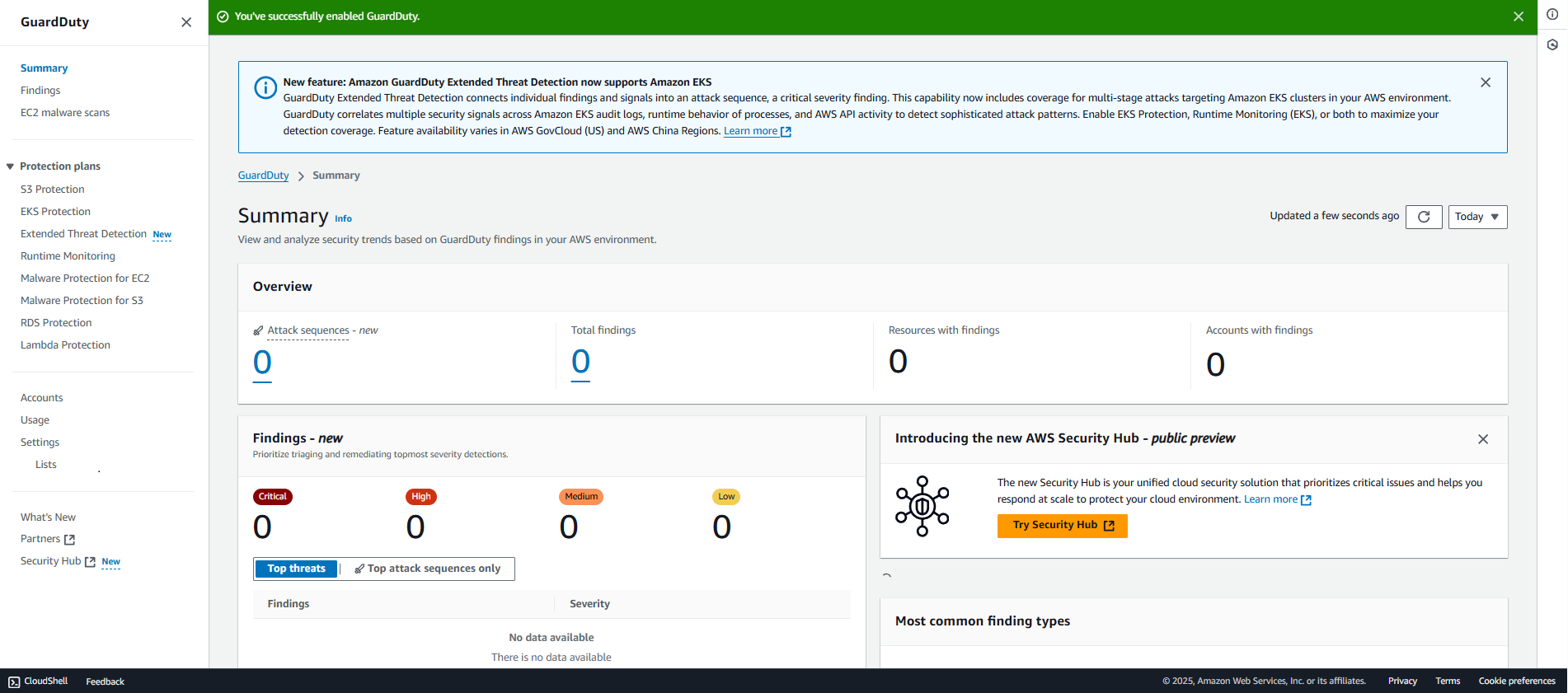The image size is (1568, 693).
Task: Click the Attack sequences label
Action: tap(308, 330)
